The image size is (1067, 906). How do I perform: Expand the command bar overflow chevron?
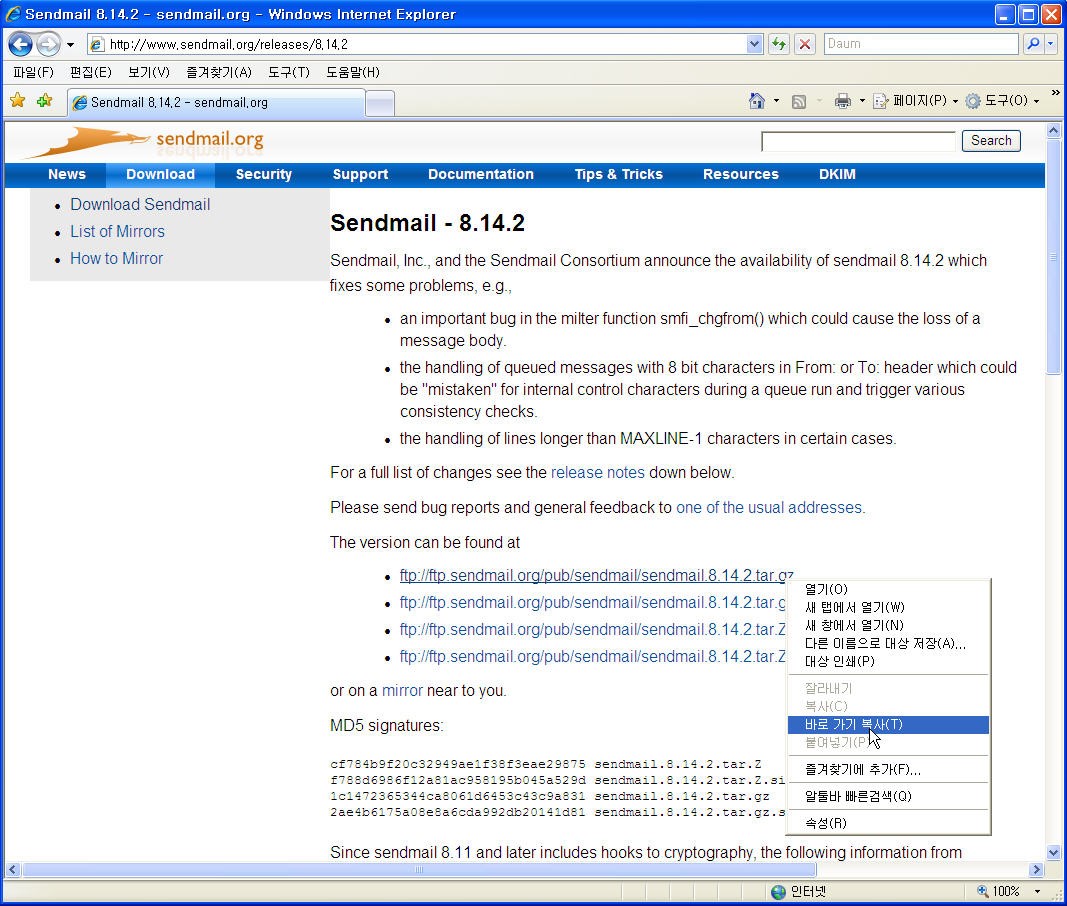click(1055, 93)
